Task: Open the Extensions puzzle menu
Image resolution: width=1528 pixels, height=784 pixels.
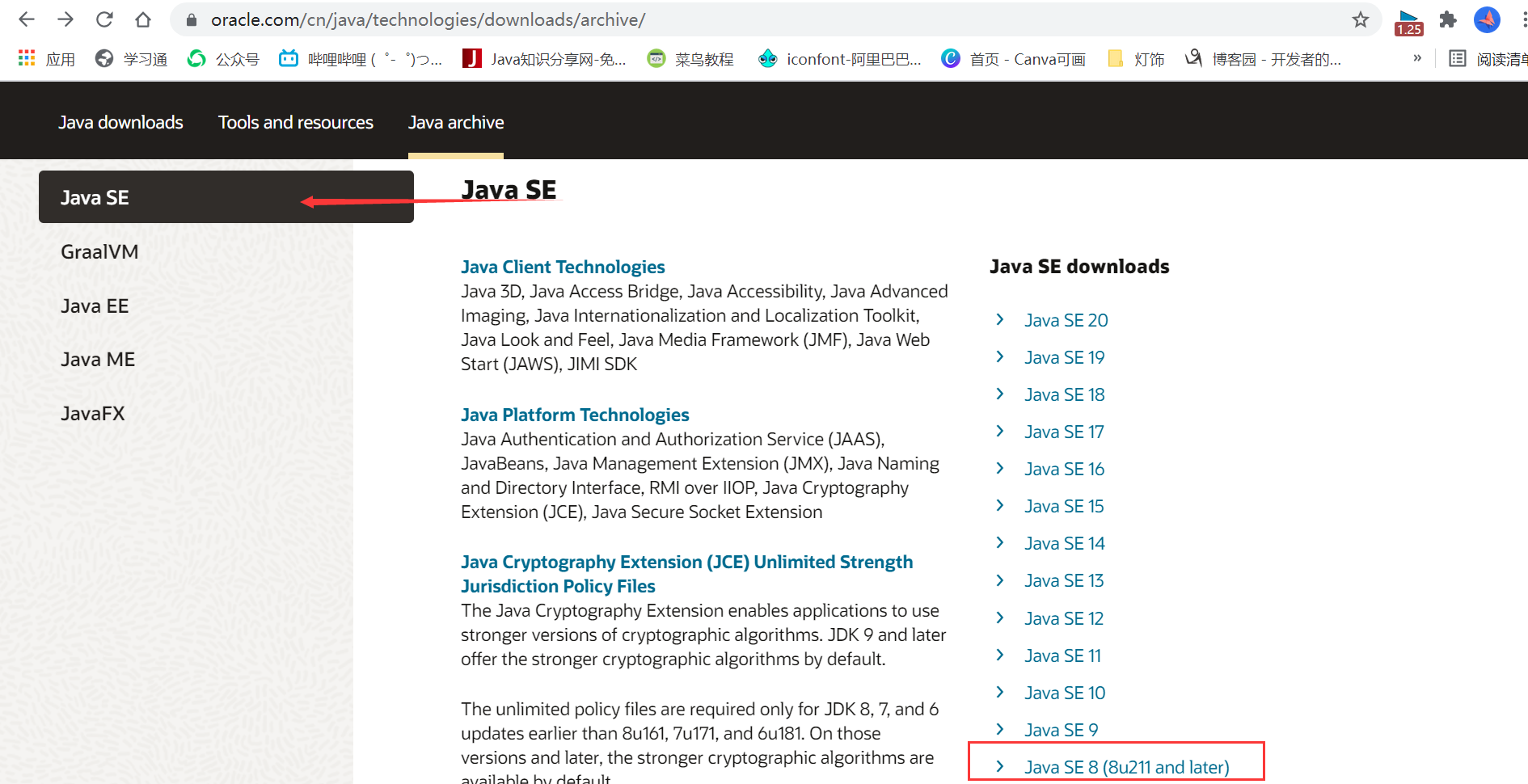Action: click(1448, 19)
